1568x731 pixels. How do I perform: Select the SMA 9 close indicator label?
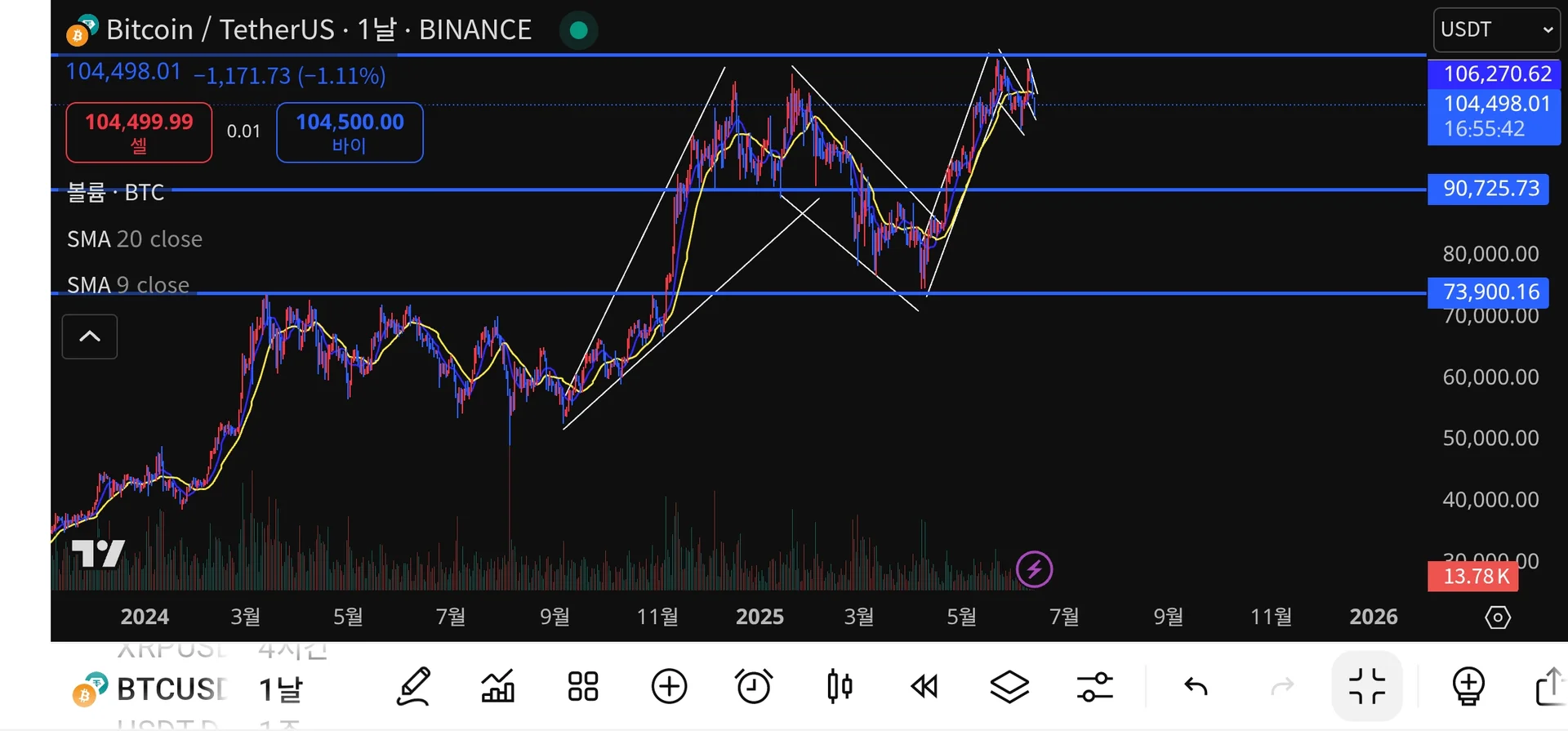[x=128, y=285]
